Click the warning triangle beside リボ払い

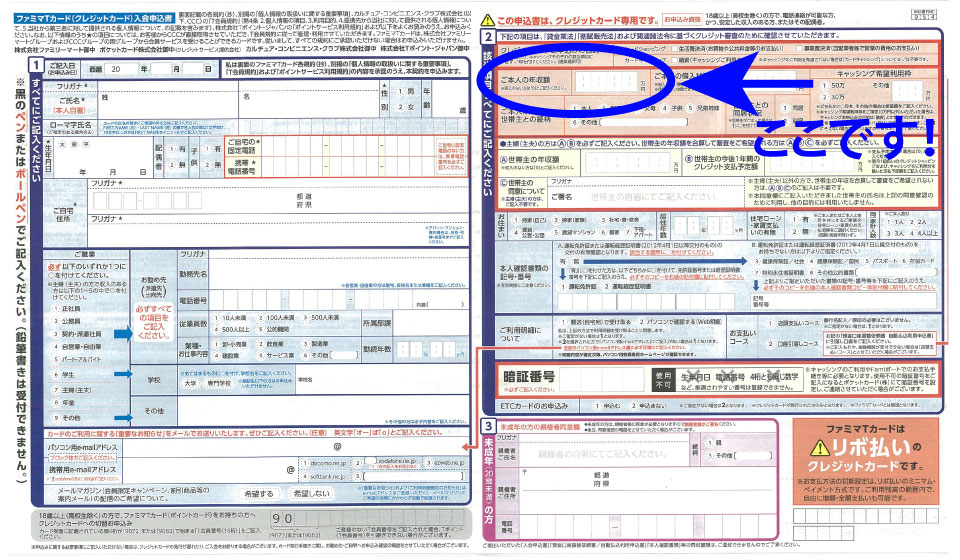point(819,448)
